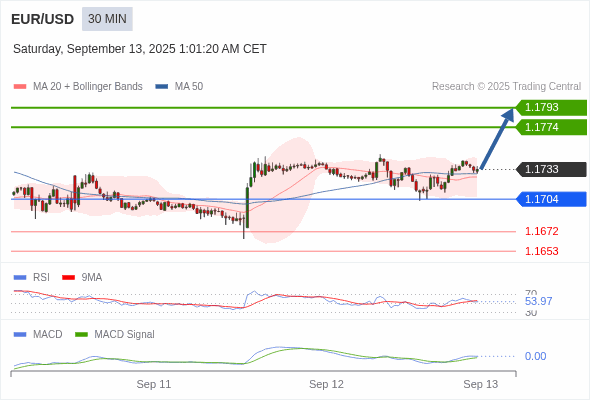590x400 pixels.
Task: Click the 1.1793 resistance price tag
Action: coord(551,108)
